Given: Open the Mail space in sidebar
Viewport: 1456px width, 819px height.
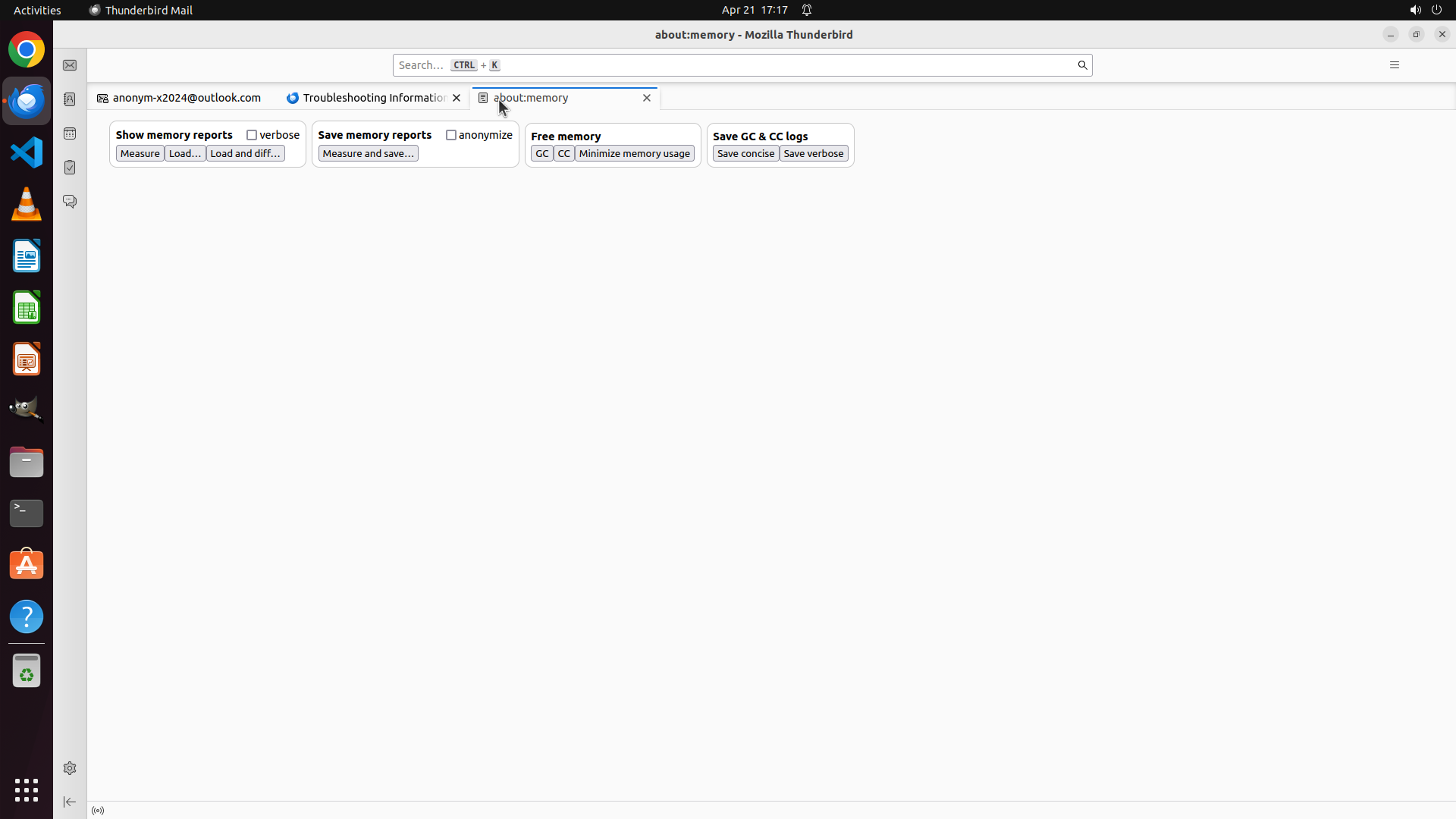Looking at the screenshot, I should 70,65.
